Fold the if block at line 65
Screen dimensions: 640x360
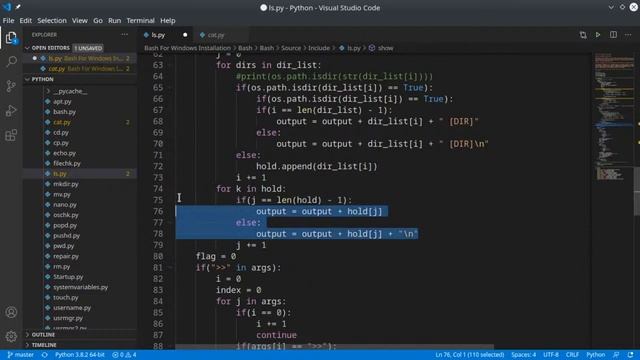tap(171, 87)
